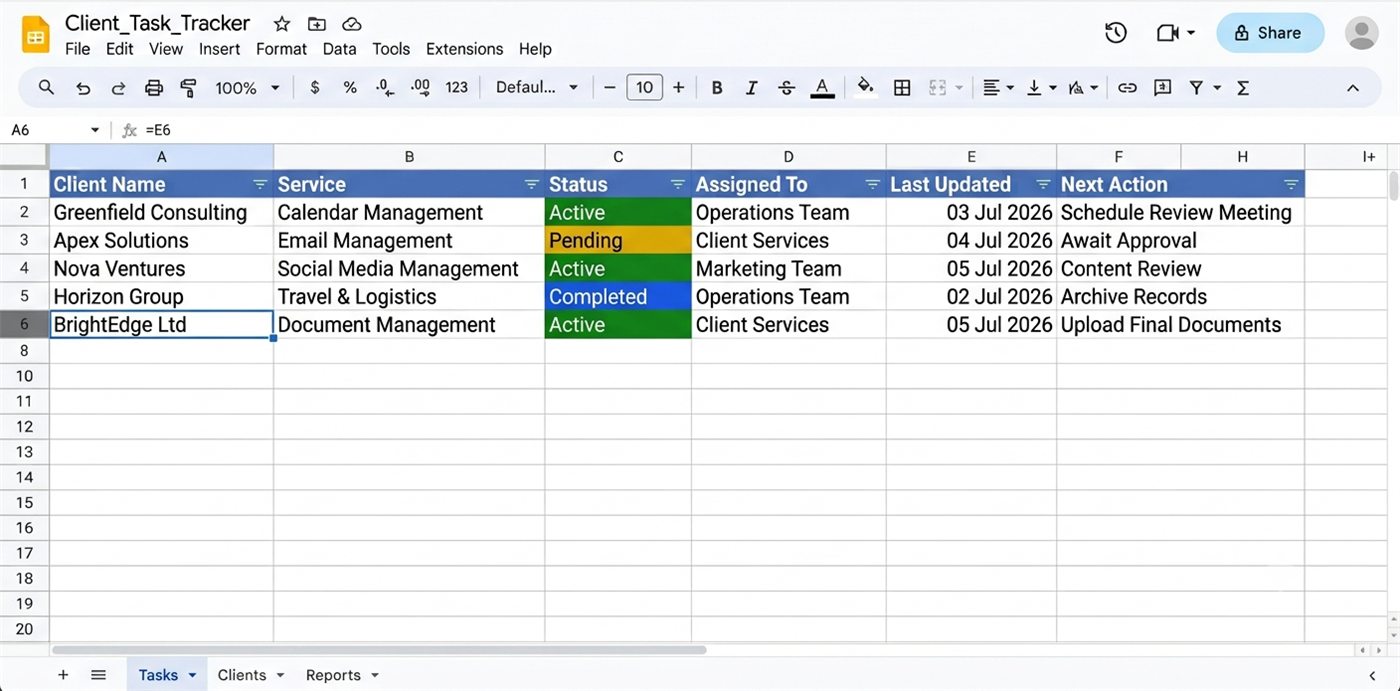Toggle the Next Action column filter
The width and height of the screenshot is (1400, 691).
[1291, 184]
